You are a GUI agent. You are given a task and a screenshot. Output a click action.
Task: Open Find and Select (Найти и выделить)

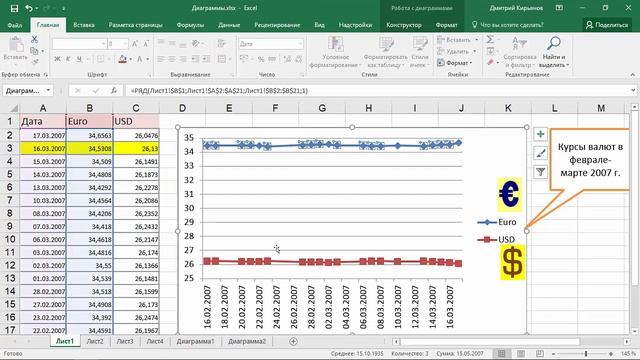point(554,52)
